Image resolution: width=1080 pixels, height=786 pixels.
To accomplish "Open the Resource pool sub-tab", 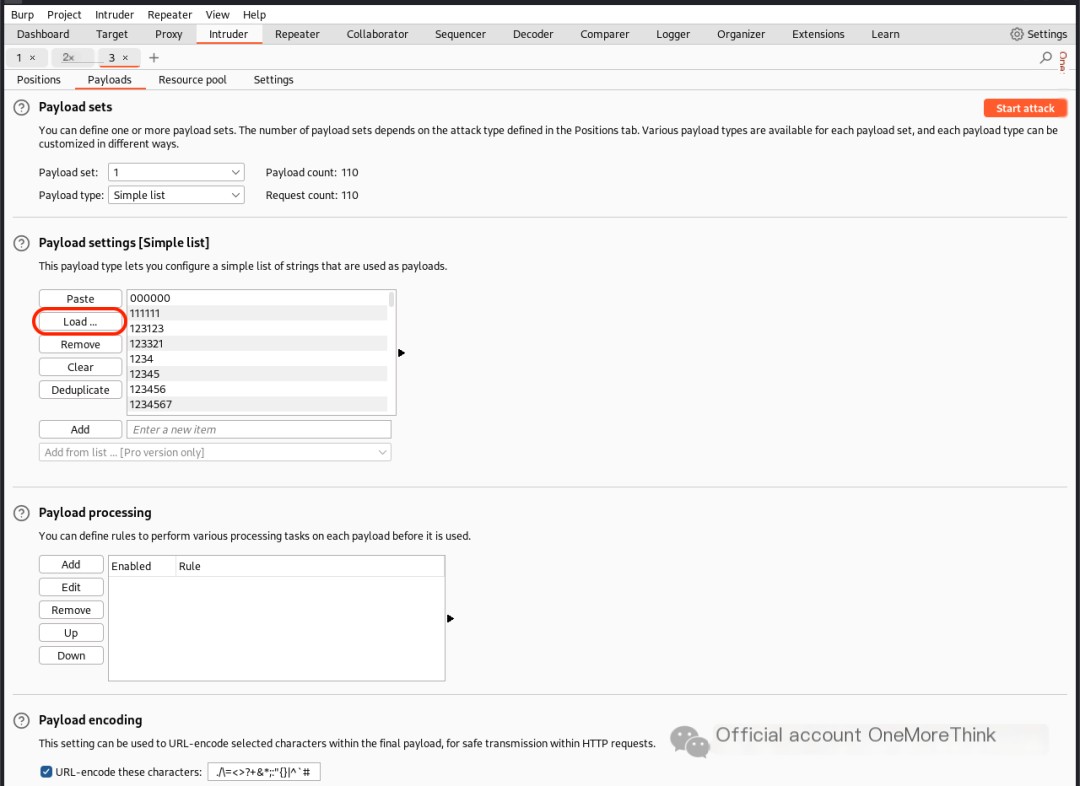I will (192, 80).
